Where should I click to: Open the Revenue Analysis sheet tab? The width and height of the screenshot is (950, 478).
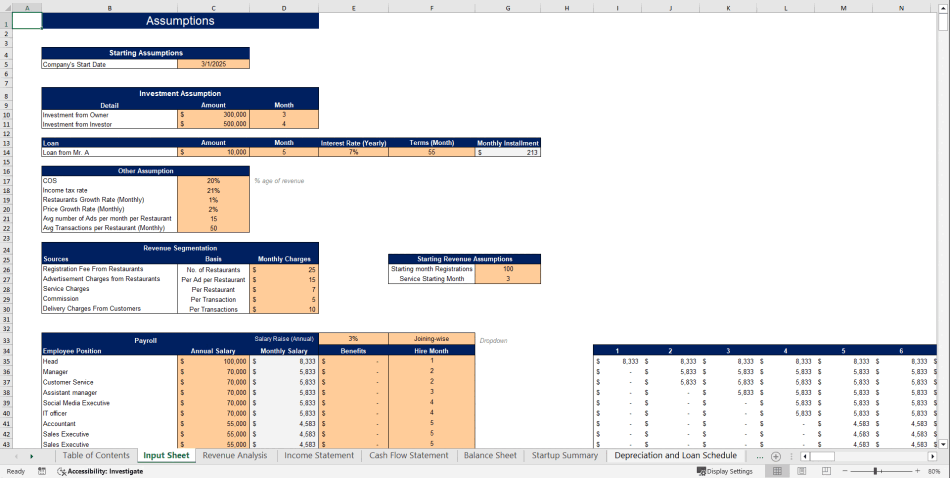(235, 456)
